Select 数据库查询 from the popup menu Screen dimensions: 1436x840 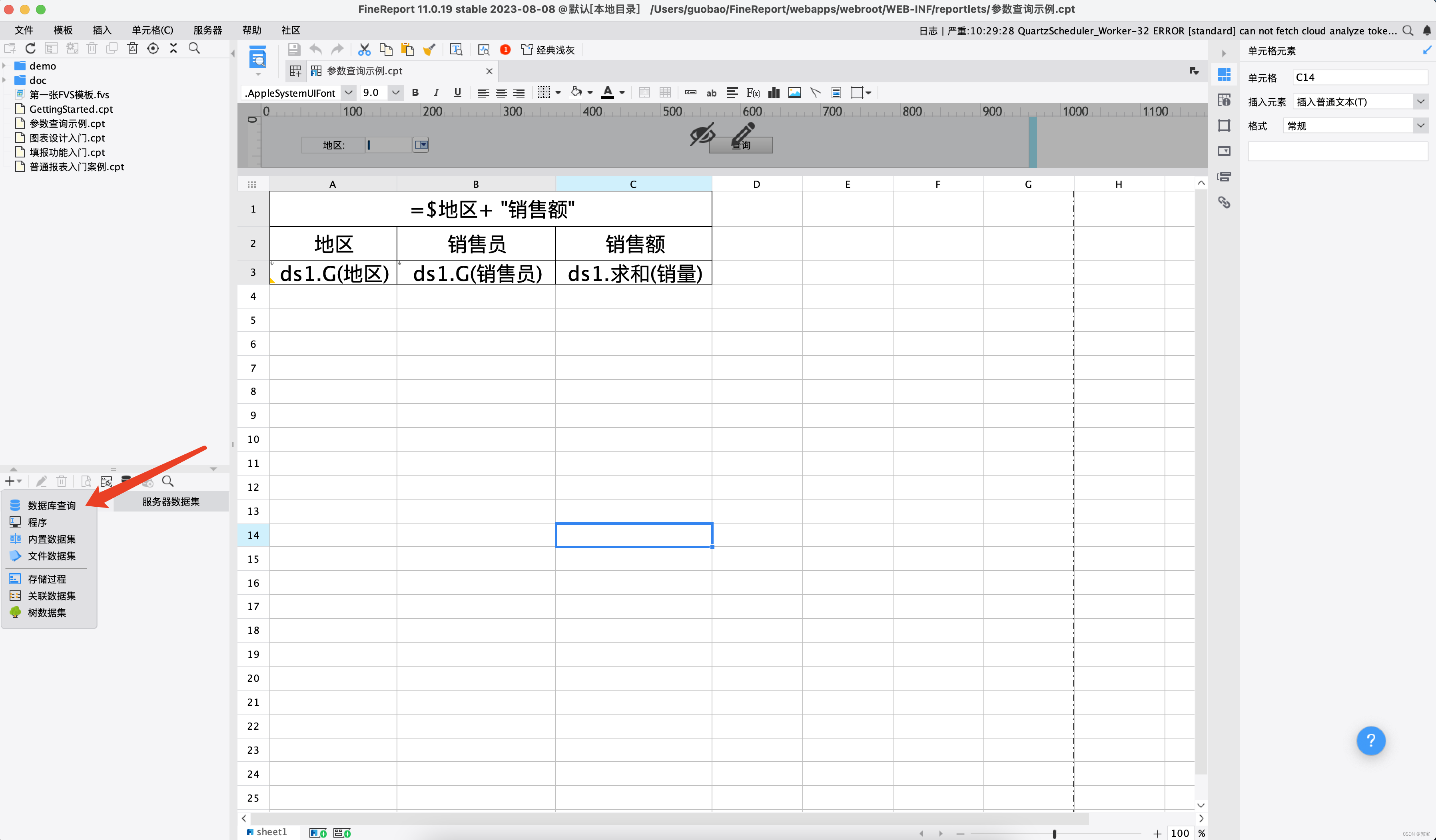51,505
